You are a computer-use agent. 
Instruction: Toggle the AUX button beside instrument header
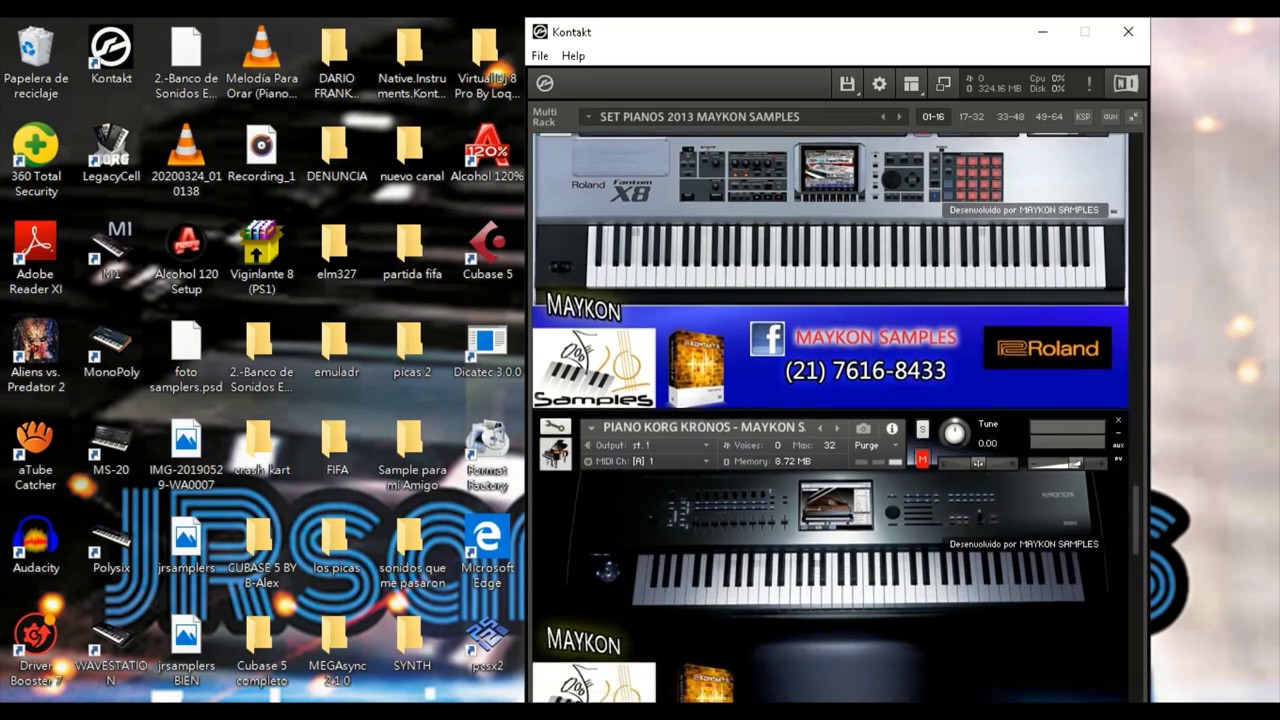tap(1118, 445)
